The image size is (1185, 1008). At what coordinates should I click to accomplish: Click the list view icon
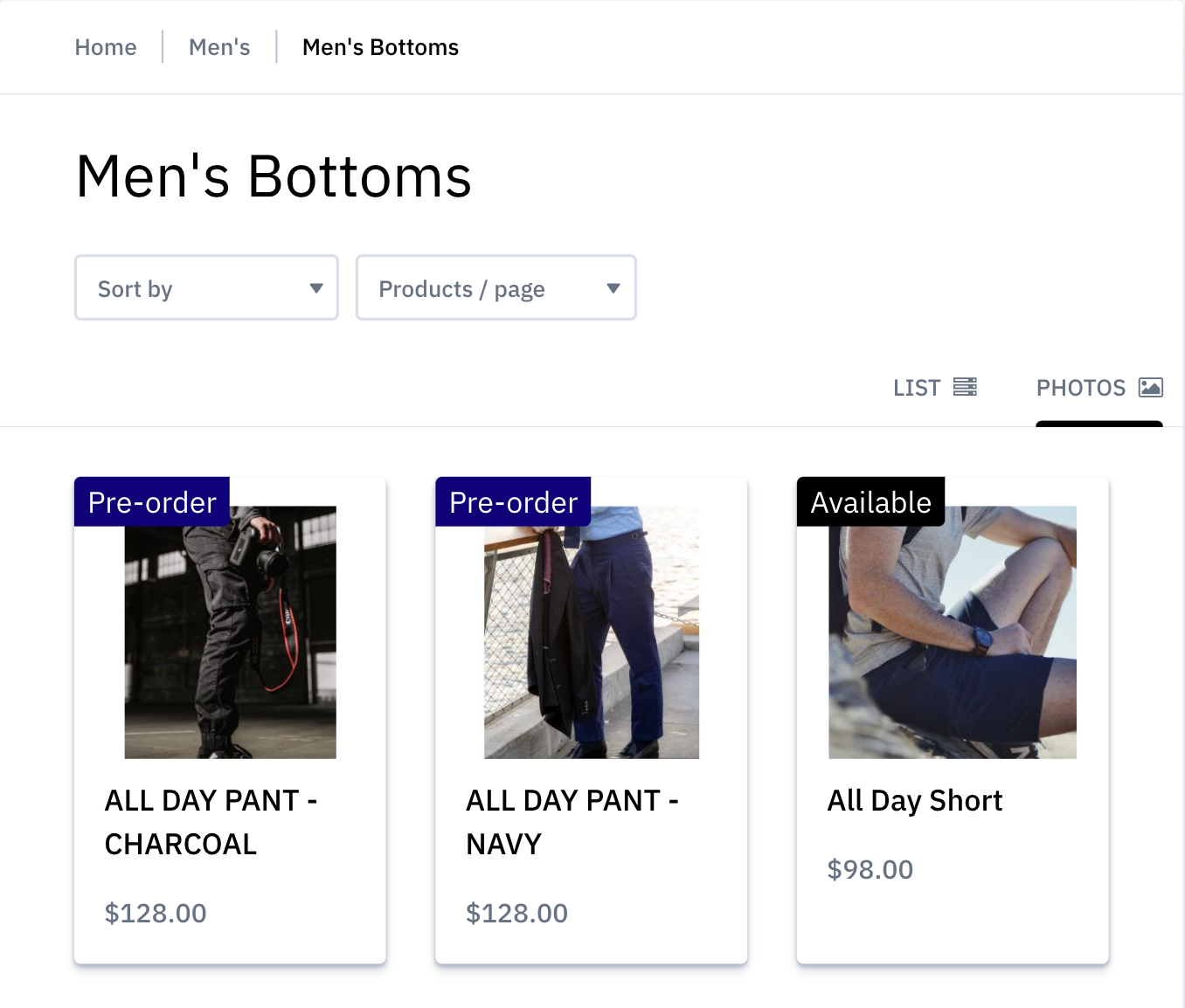tap(965, 387)
